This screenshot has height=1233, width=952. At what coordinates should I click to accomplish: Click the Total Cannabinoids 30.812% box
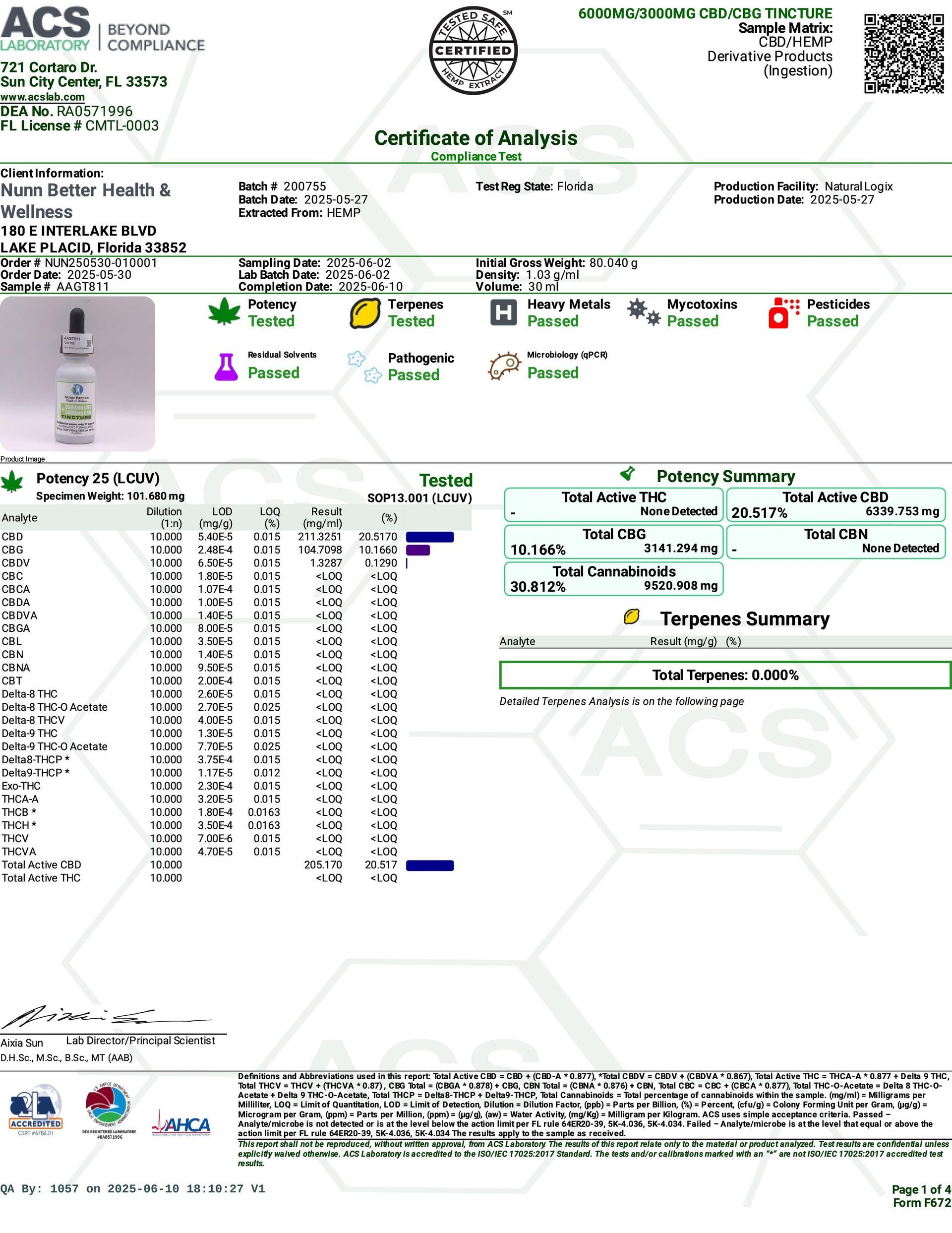(613, 579)
